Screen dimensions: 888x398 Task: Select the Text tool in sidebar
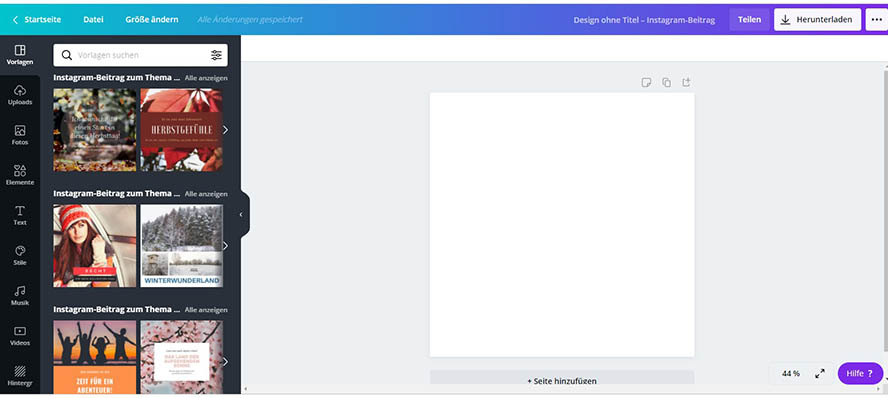20,216
